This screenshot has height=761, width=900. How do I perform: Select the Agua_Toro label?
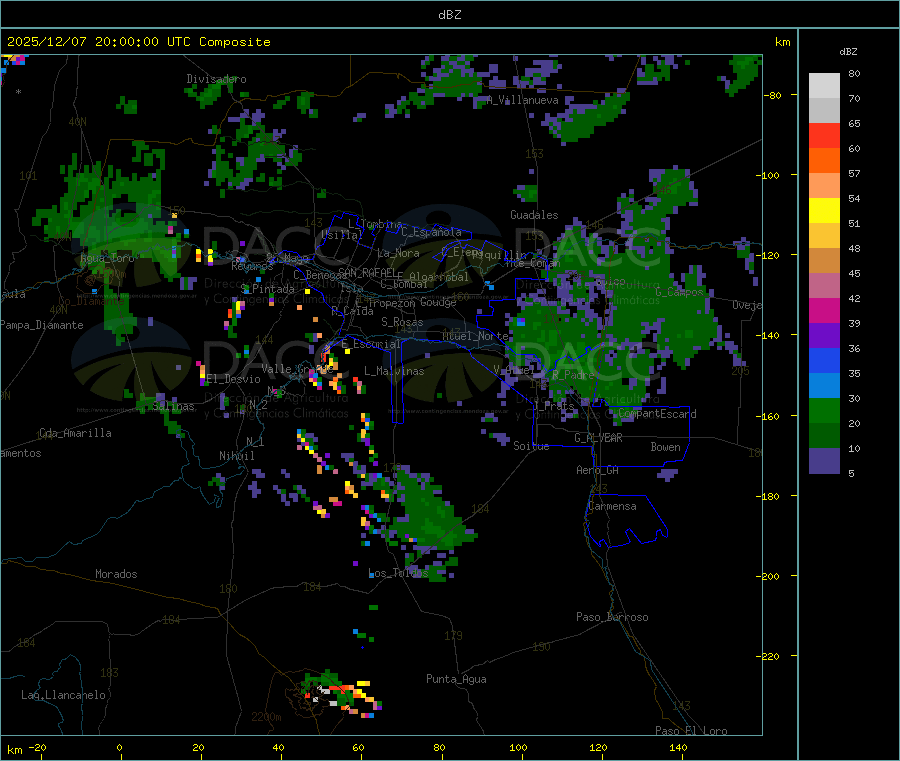coord(107,258)
